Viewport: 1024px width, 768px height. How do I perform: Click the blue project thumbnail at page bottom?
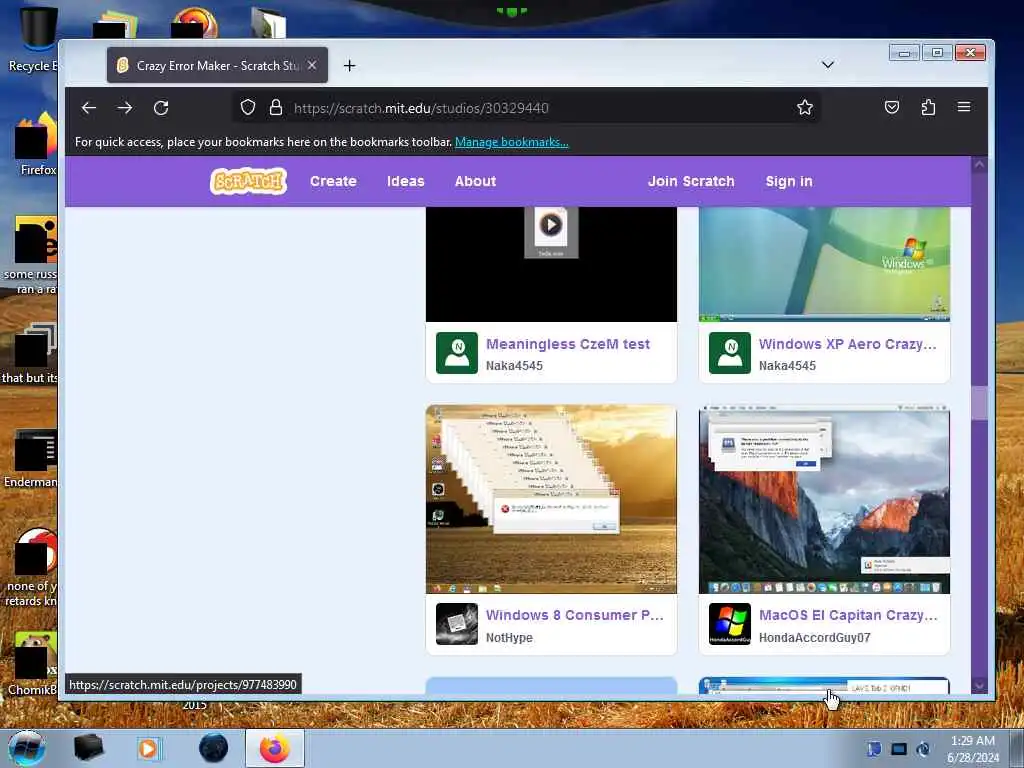pos(551,685)
